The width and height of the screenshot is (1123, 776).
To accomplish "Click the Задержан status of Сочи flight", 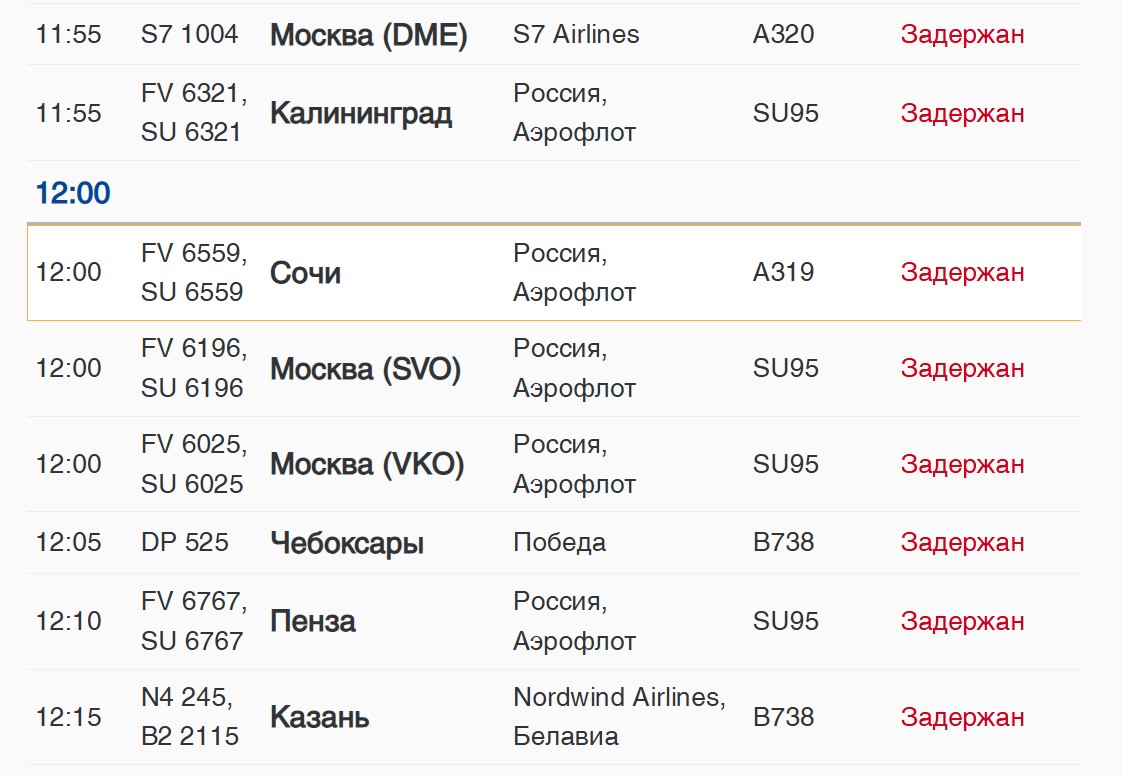I will coord(963,272).
